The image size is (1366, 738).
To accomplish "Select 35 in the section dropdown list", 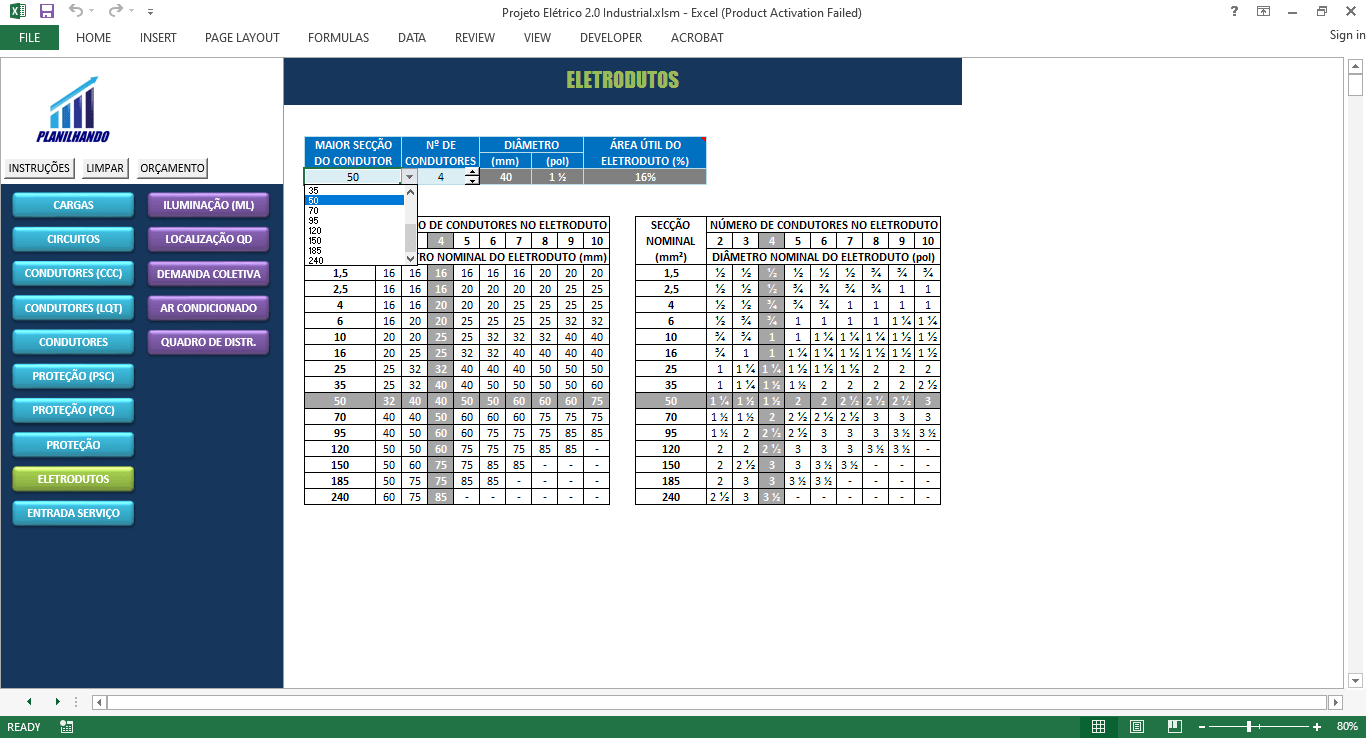I will 354,190.
